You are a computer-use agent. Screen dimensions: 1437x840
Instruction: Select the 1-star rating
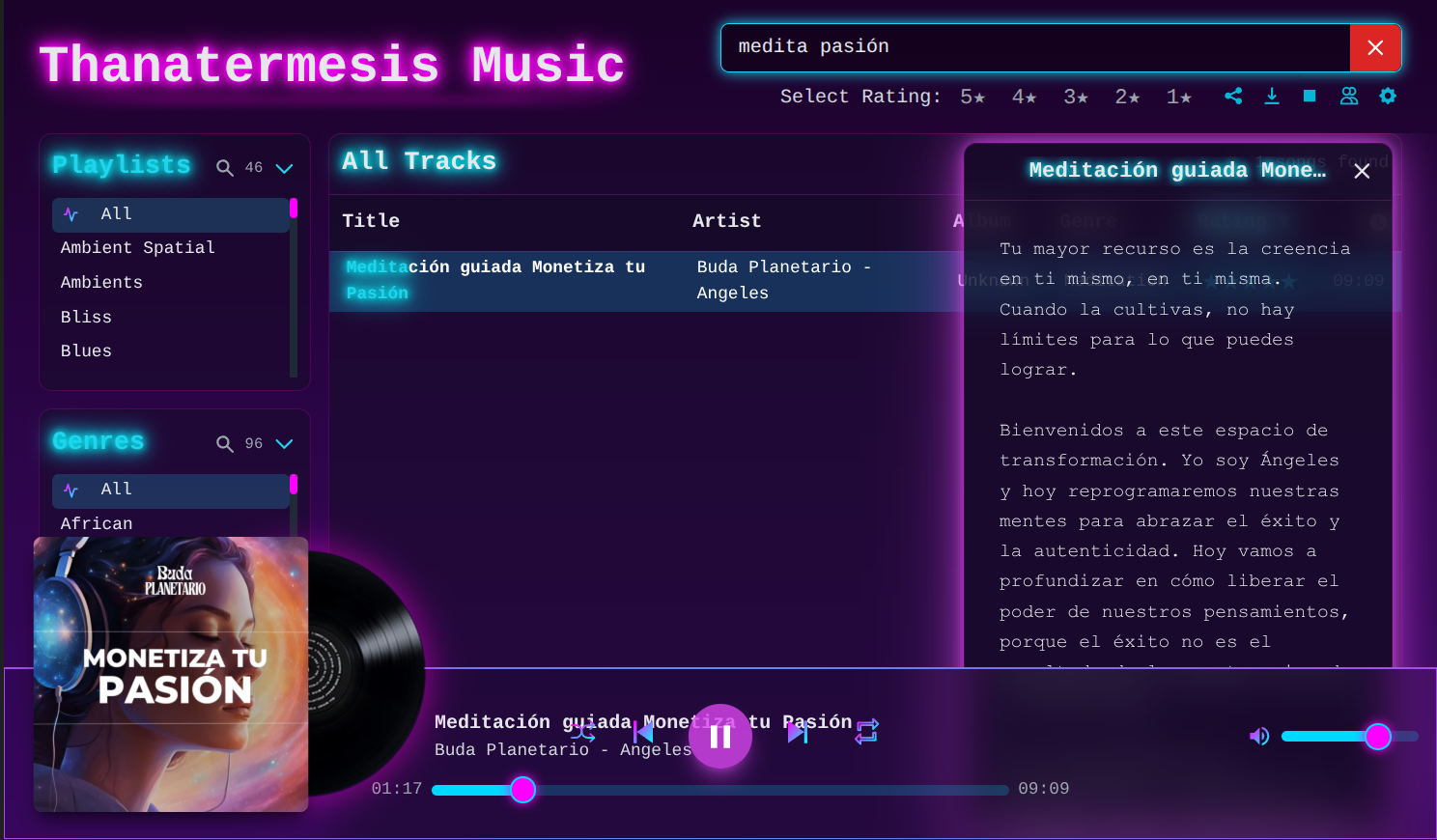[1178, 97]
